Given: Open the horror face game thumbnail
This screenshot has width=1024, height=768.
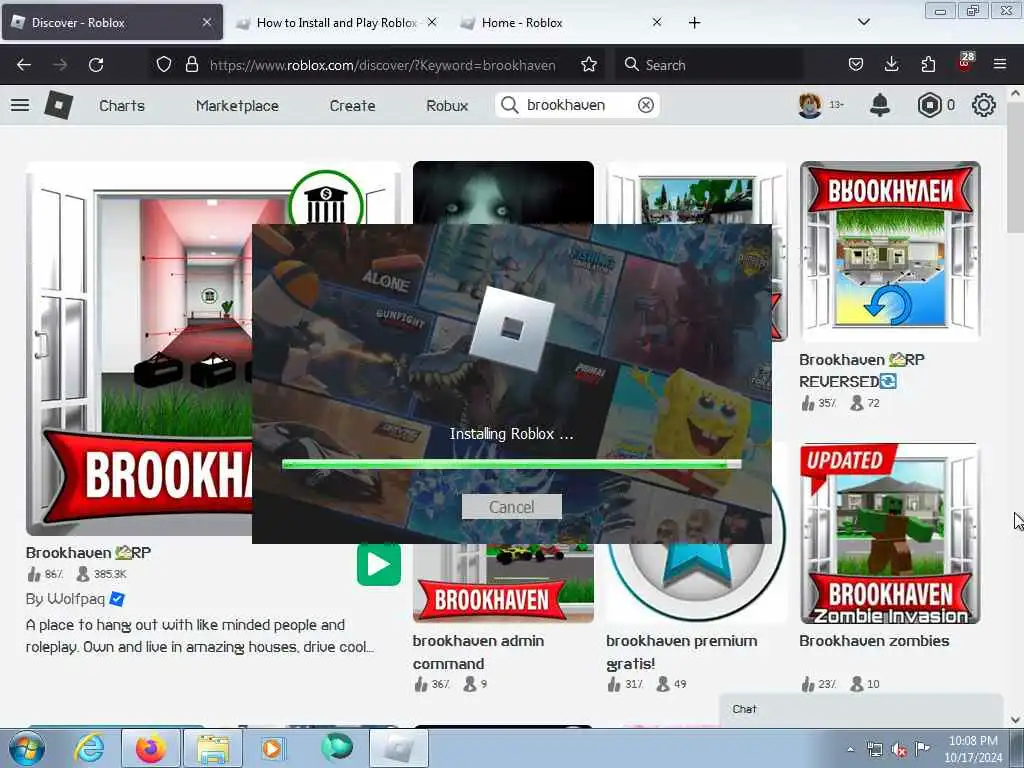Looking at the screenshot, I should 503,193.
